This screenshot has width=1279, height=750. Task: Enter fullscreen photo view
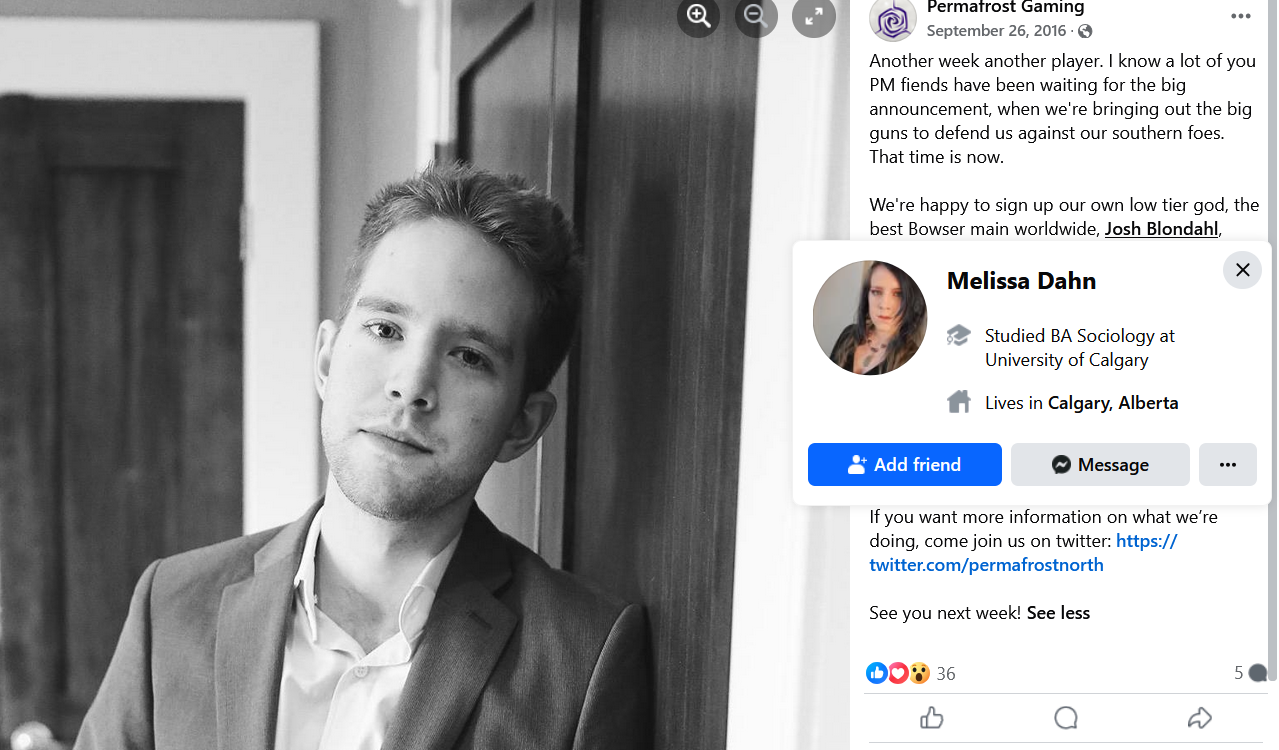click(x=814, y=16)
